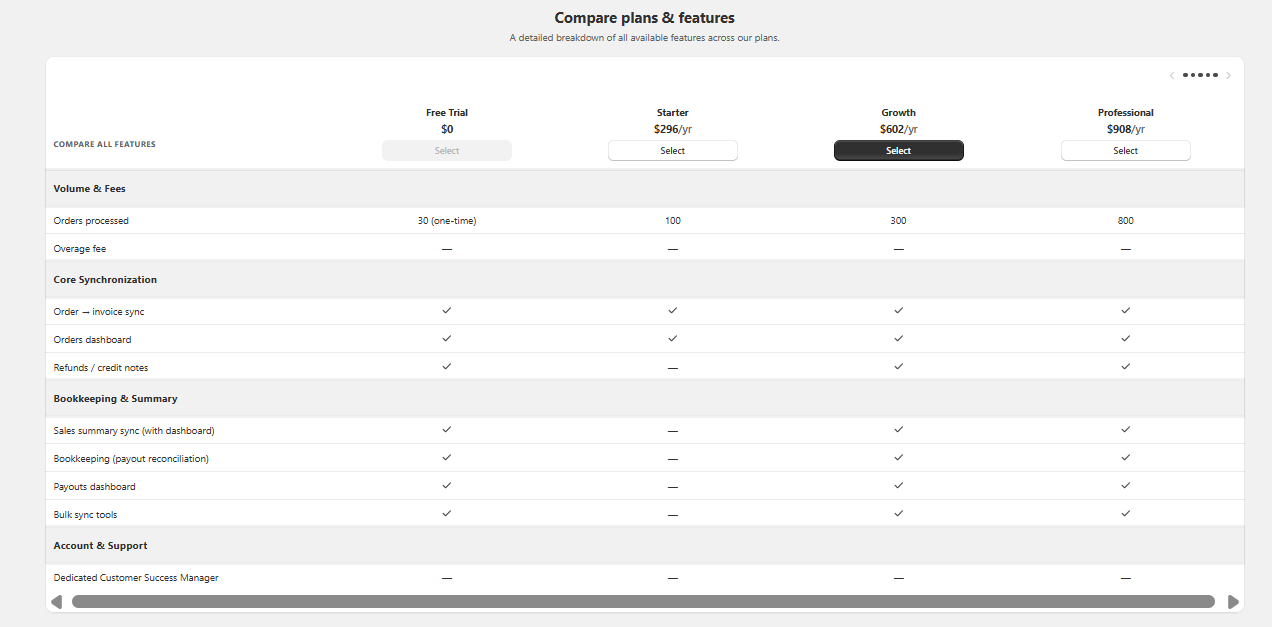This screenshot has width=1272, height=627.
Task: Click the previous carousel arrow chevron
Action: 1172,75
